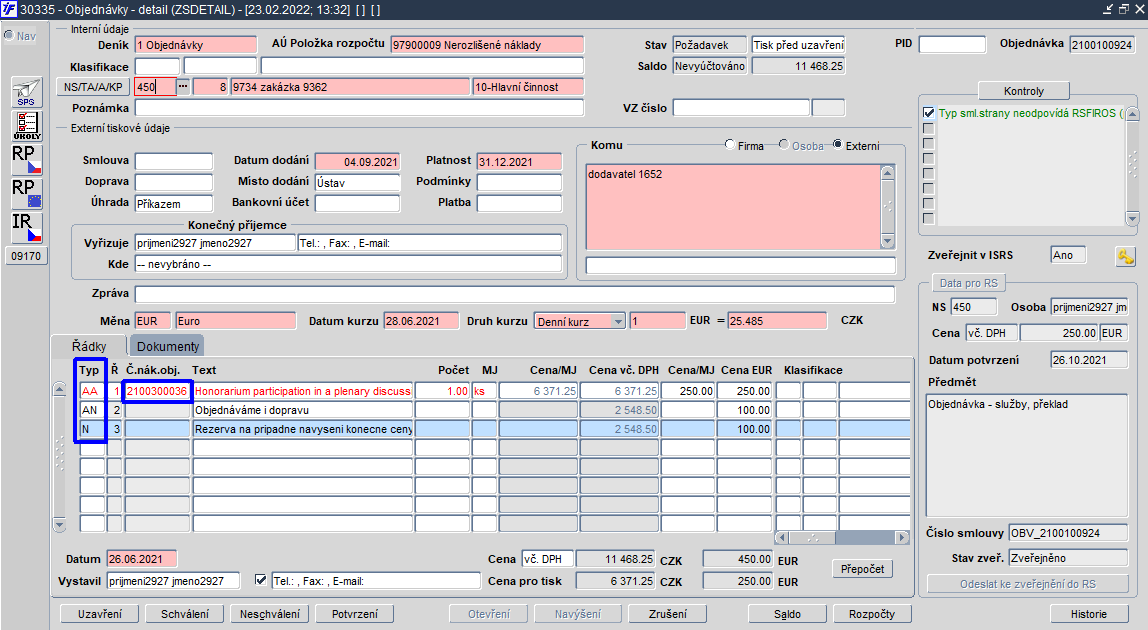Open the SPS paper-plane icon in sidebar
The height and width of the screenshot is (630, 1148).
26,92
